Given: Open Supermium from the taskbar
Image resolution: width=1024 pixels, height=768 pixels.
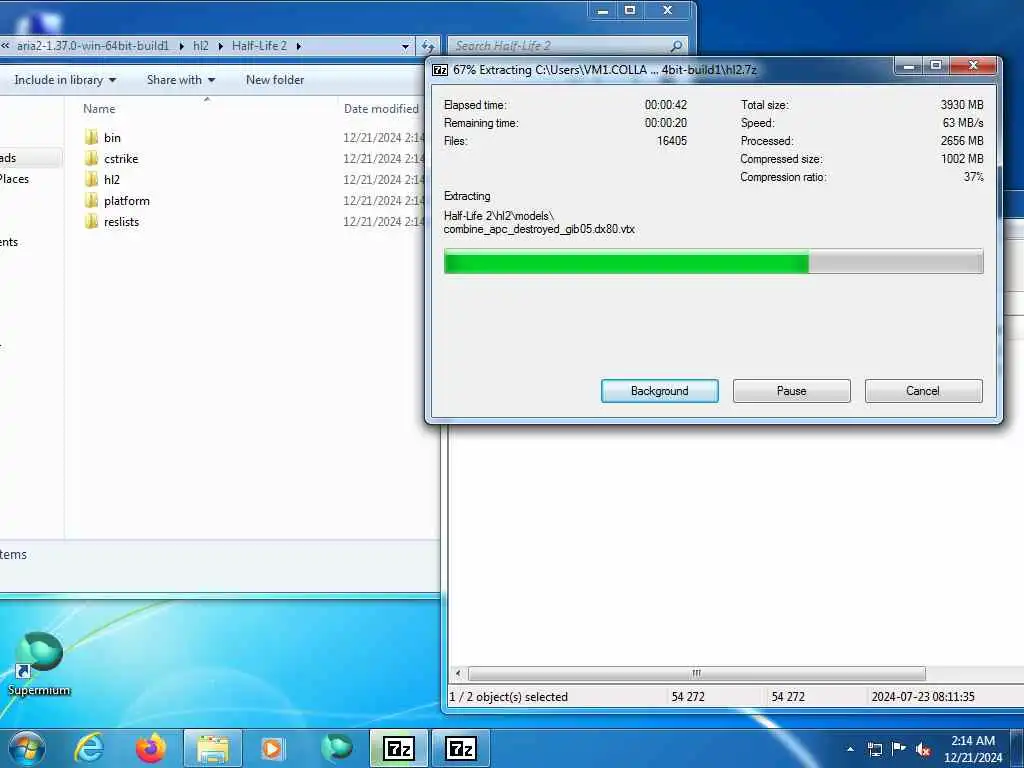Looking at the screenshot, I should point(337,748).
